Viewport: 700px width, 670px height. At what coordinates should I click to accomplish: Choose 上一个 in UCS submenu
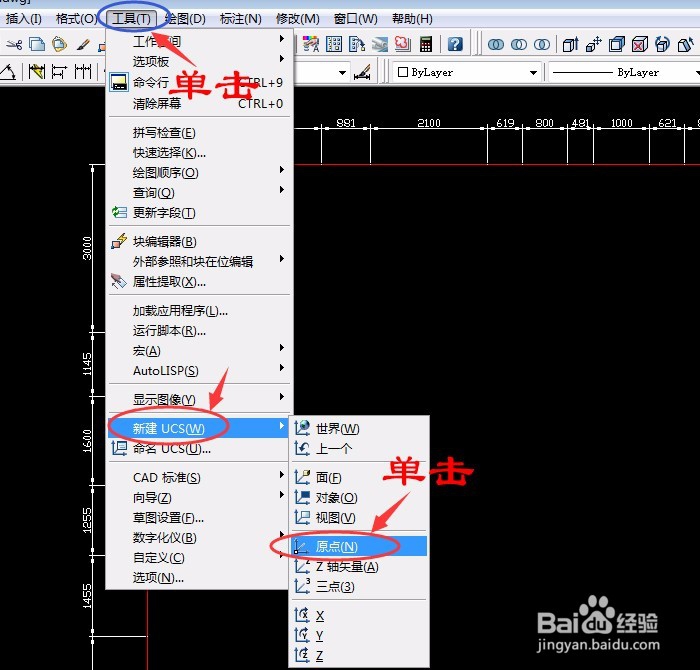tap(359, 448)
